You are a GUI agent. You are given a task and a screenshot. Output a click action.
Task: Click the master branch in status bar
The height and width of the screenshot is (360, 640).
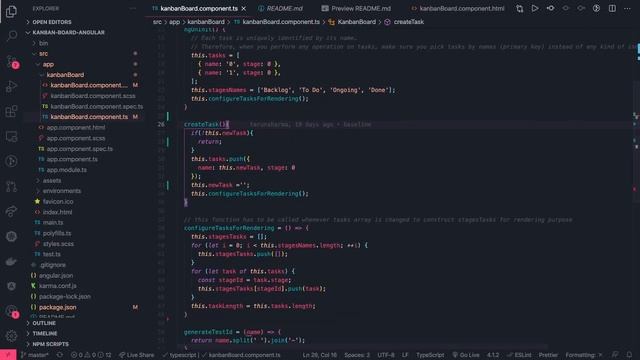coord(35,355)
